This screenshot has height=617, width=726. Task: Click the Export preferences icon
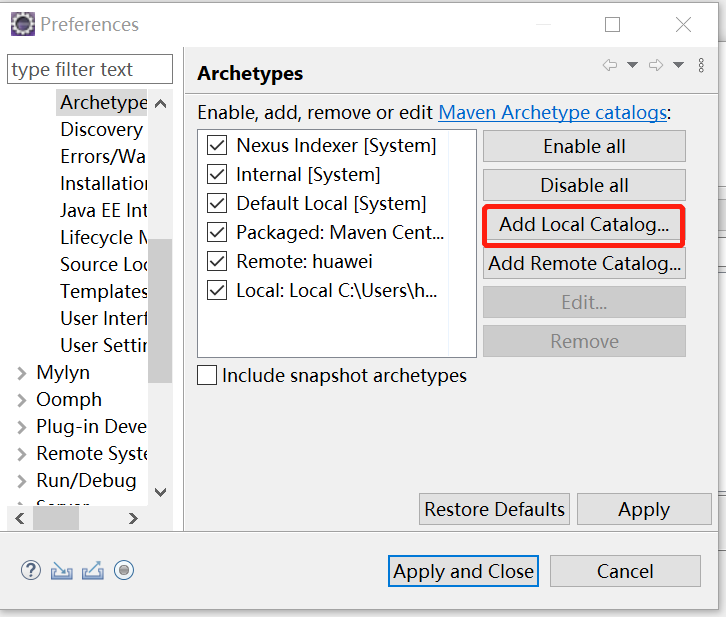(x=93, y=570)
